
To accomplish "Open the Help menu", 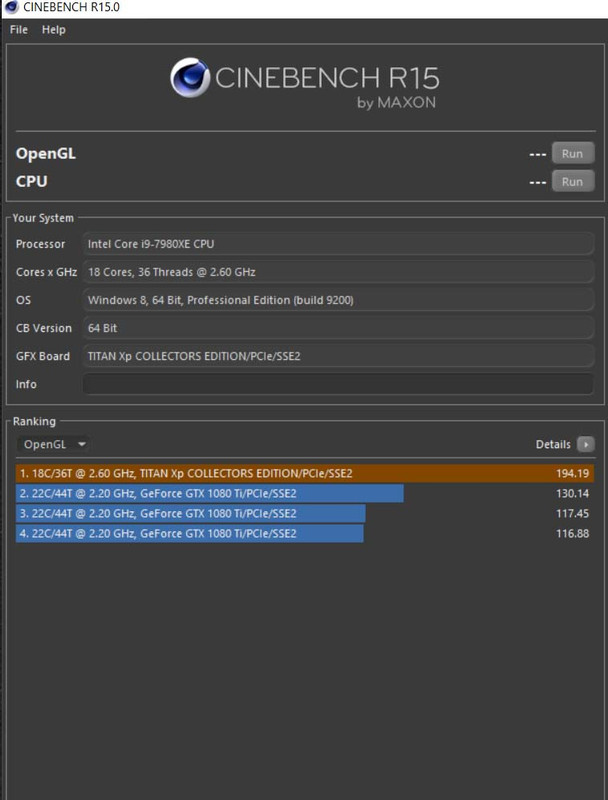I will (x=54, y=30).
